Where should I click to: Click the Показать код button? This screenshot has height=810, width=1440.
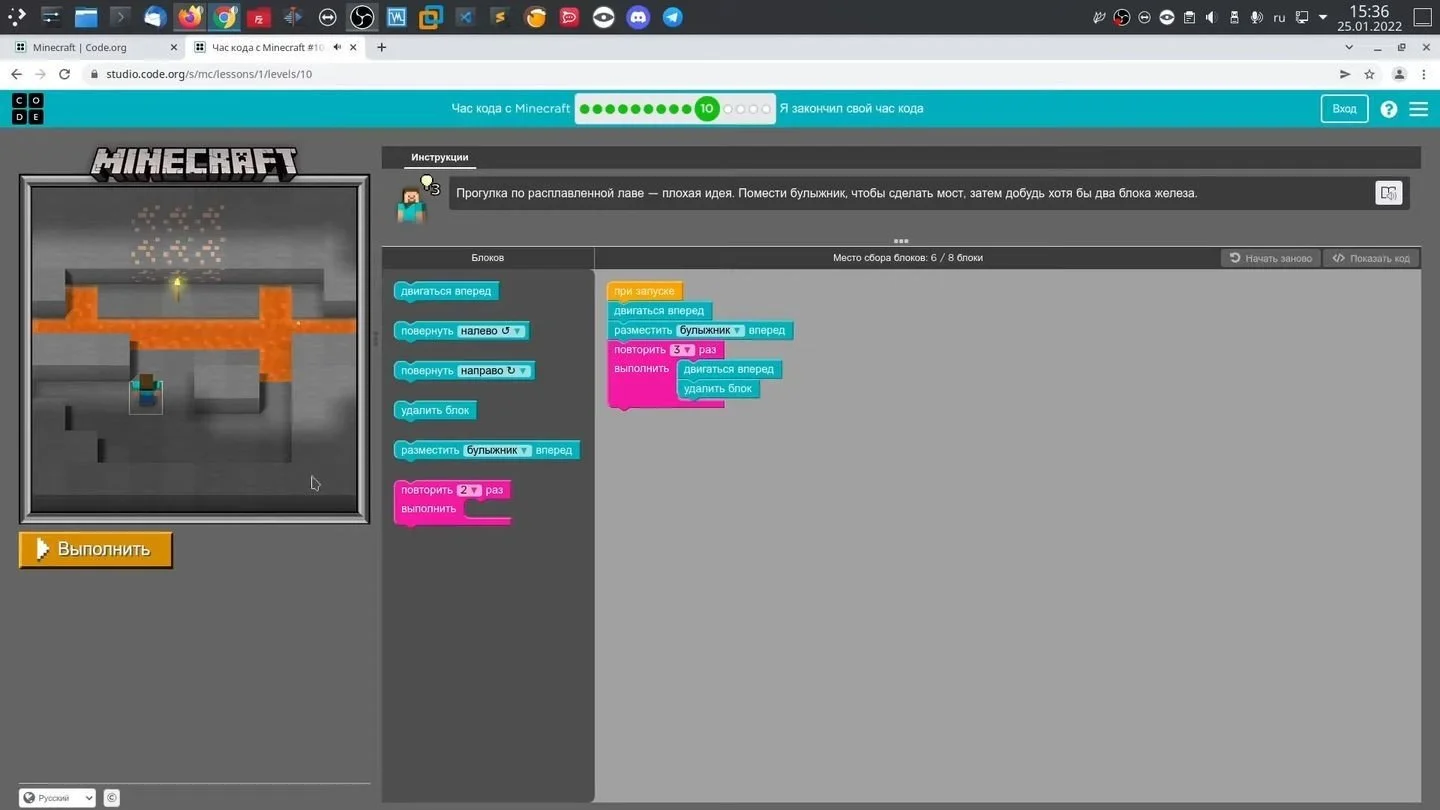pos(1371,258)
